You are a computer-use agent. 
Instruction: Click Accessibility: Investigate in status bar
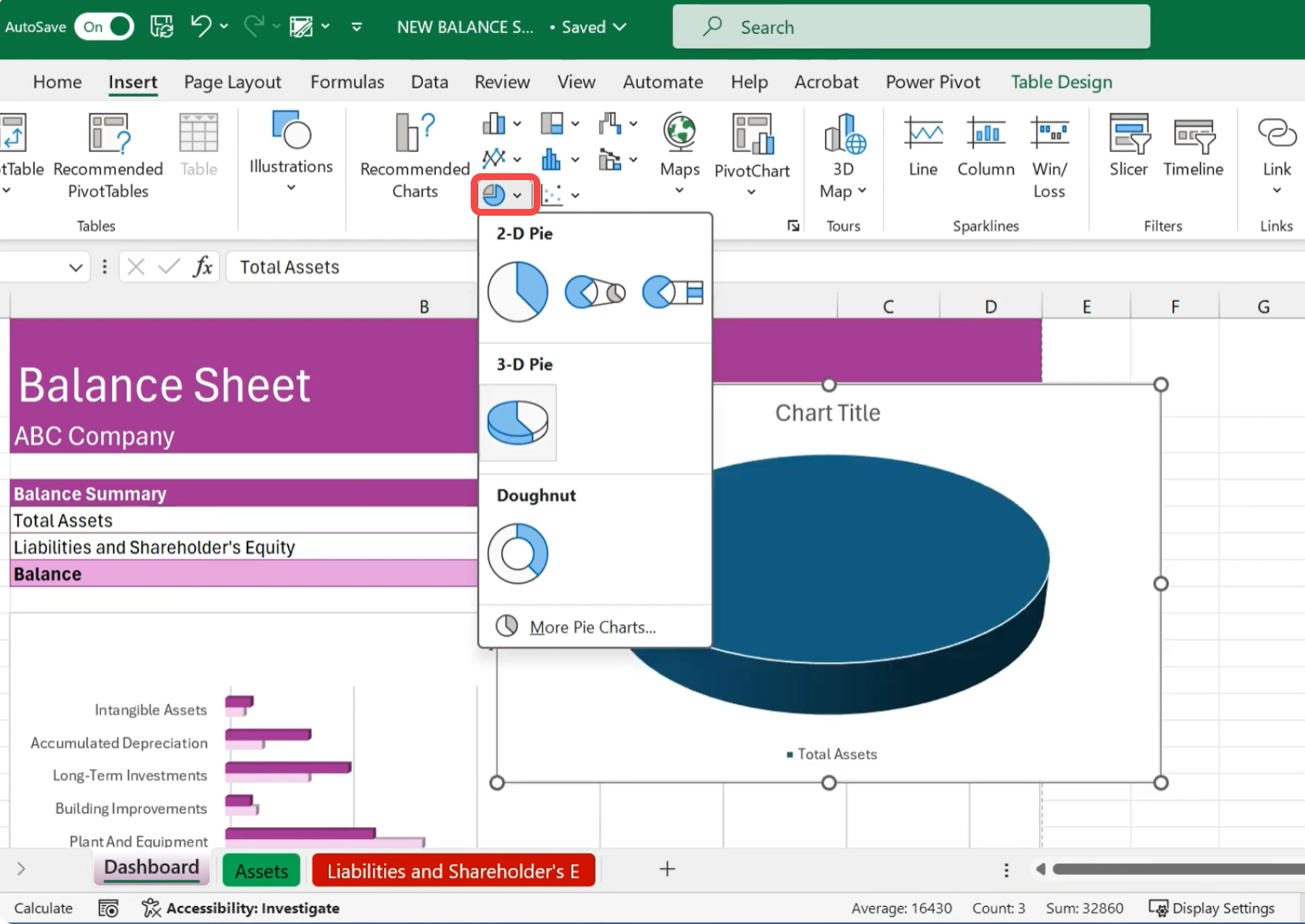240,908
